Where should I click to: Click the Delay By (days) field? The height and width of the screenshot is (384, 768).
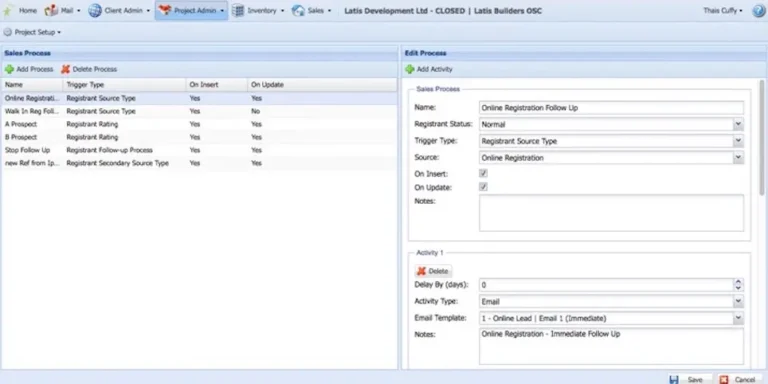[x=606, y=285]
